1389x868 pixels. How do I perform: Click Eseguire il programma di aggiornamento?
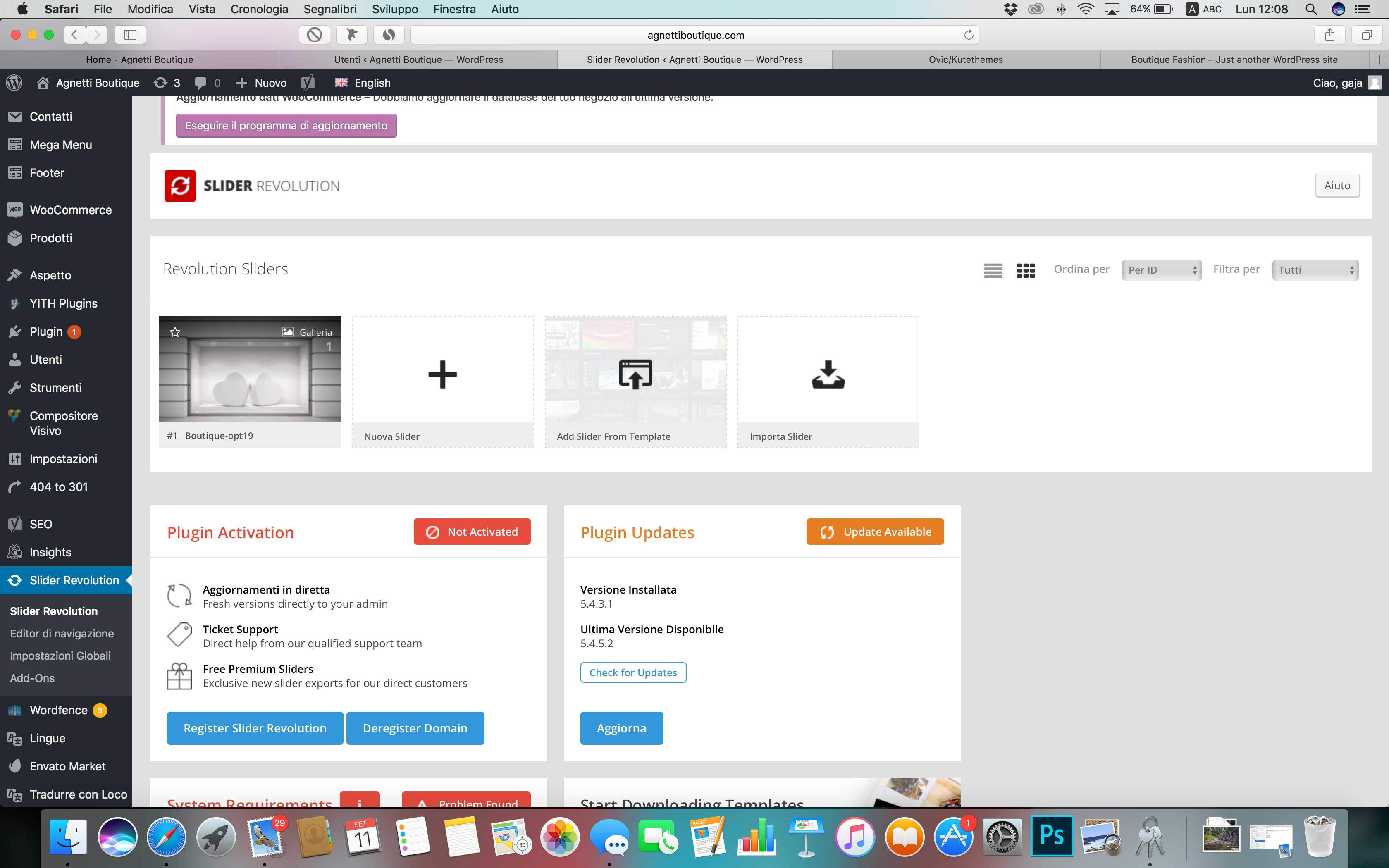[x=286, y=126]
